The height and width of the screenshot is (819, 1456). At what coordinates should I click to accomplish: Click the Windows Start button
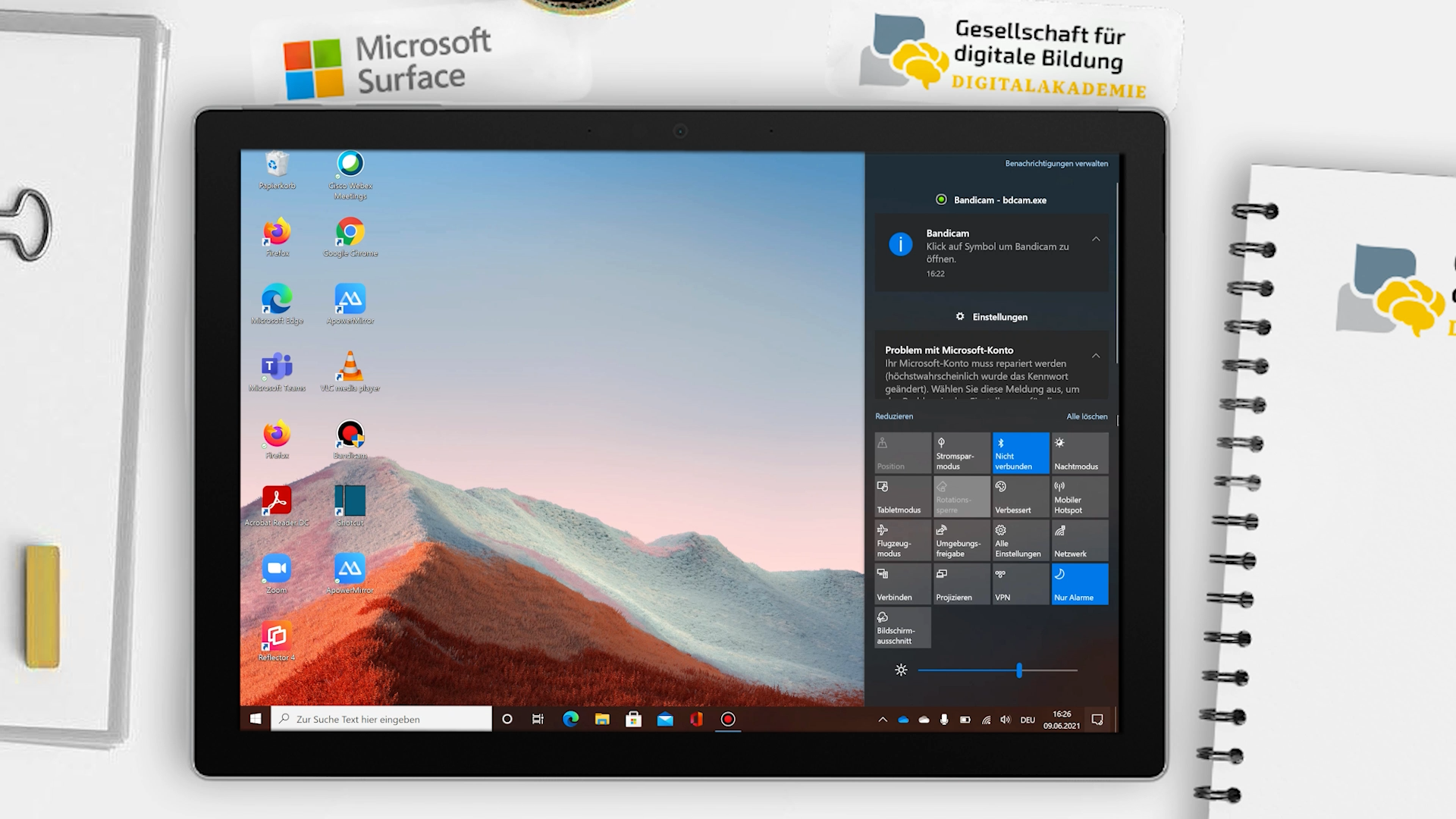[256, 719]
